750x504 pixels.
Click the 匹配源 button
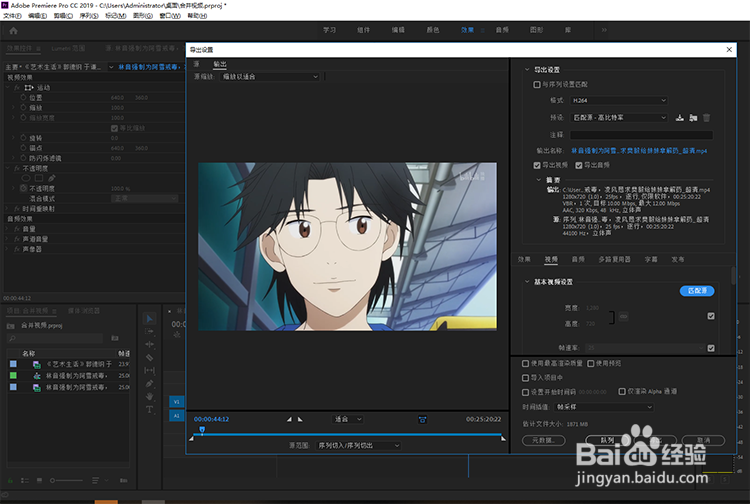click(697, 291)
